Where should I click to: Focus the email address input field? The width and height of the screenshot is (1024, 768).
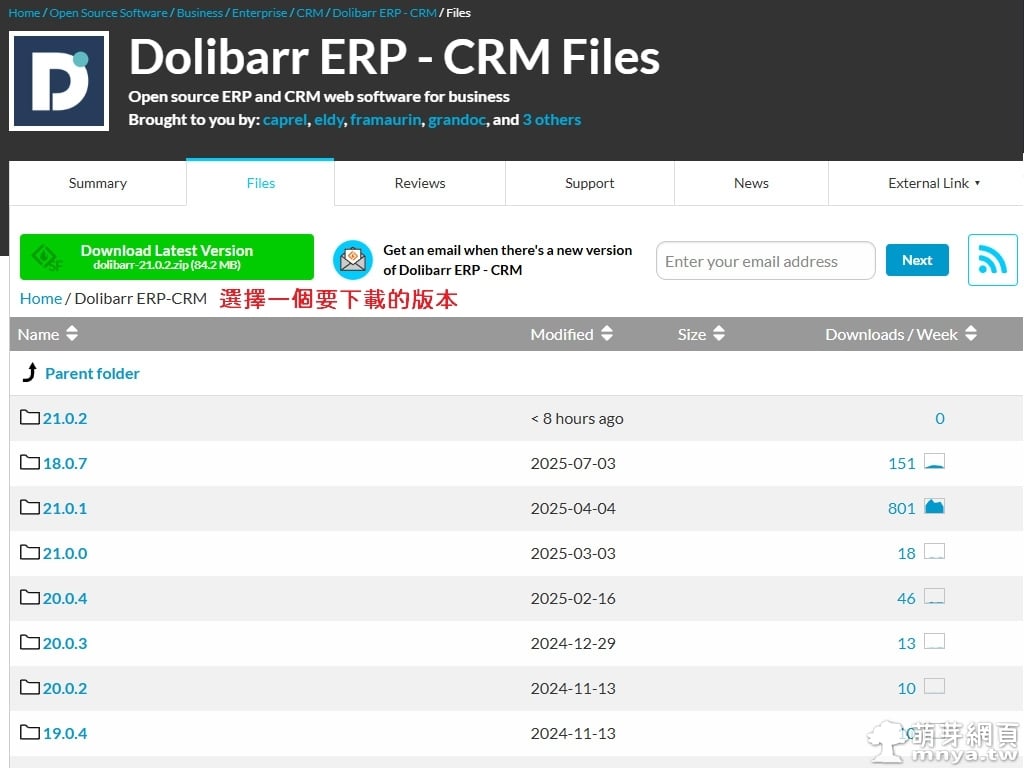tap(765, 261)
